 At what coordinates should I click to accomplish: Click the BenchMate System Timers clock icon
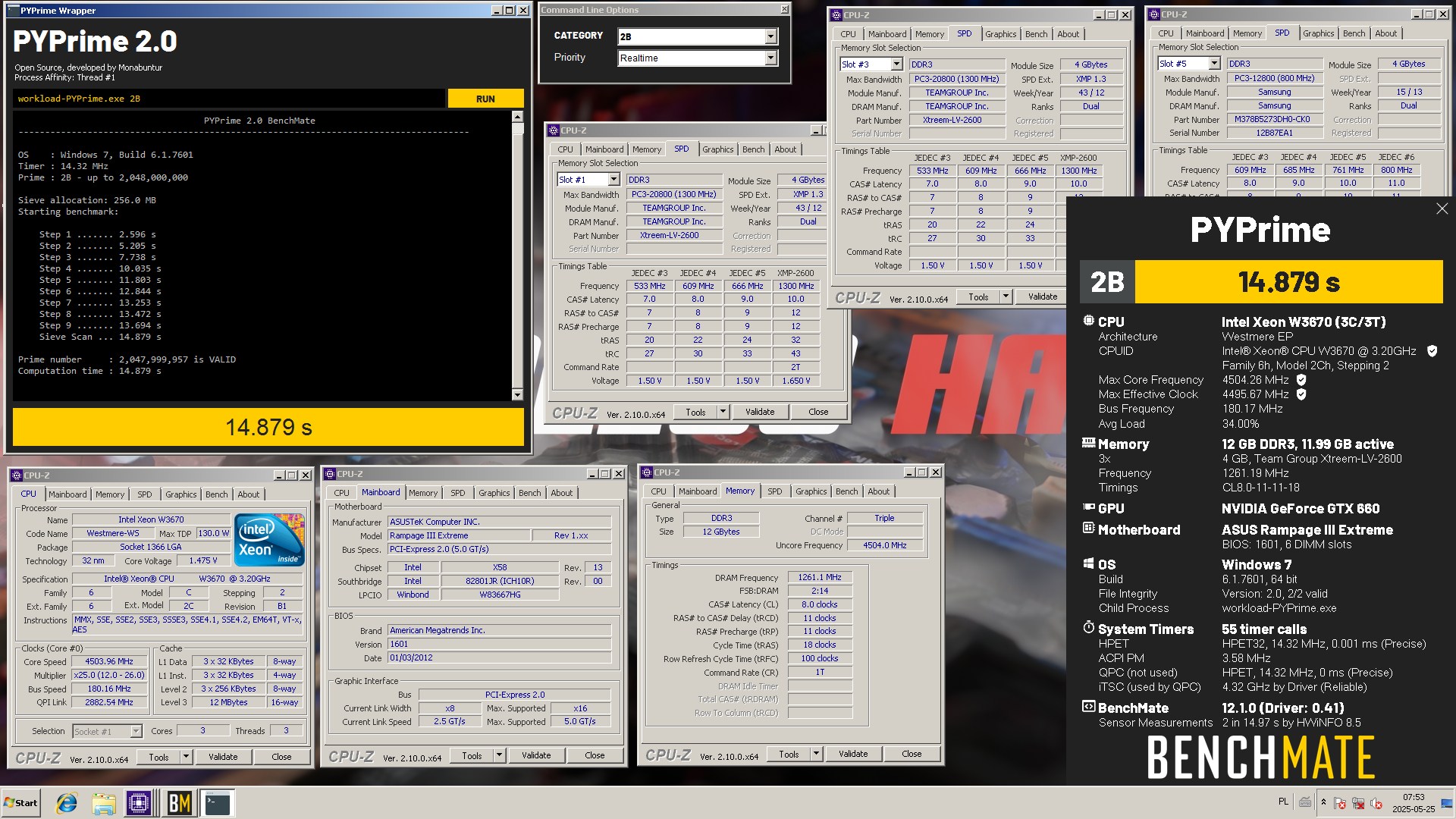coord(1088,628)
